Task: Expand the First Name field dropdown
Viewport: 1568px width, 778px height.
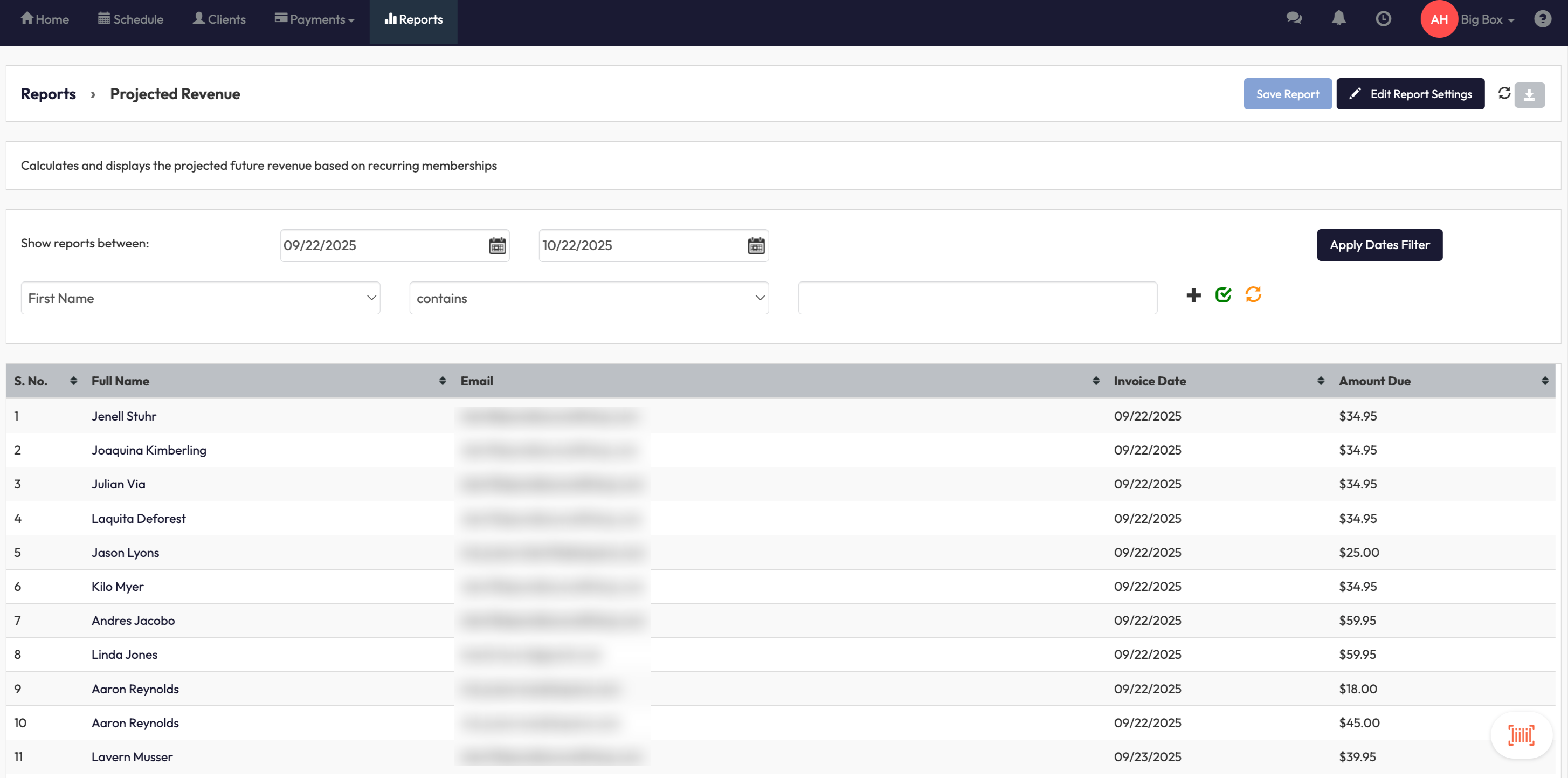Action: [201, 298]
